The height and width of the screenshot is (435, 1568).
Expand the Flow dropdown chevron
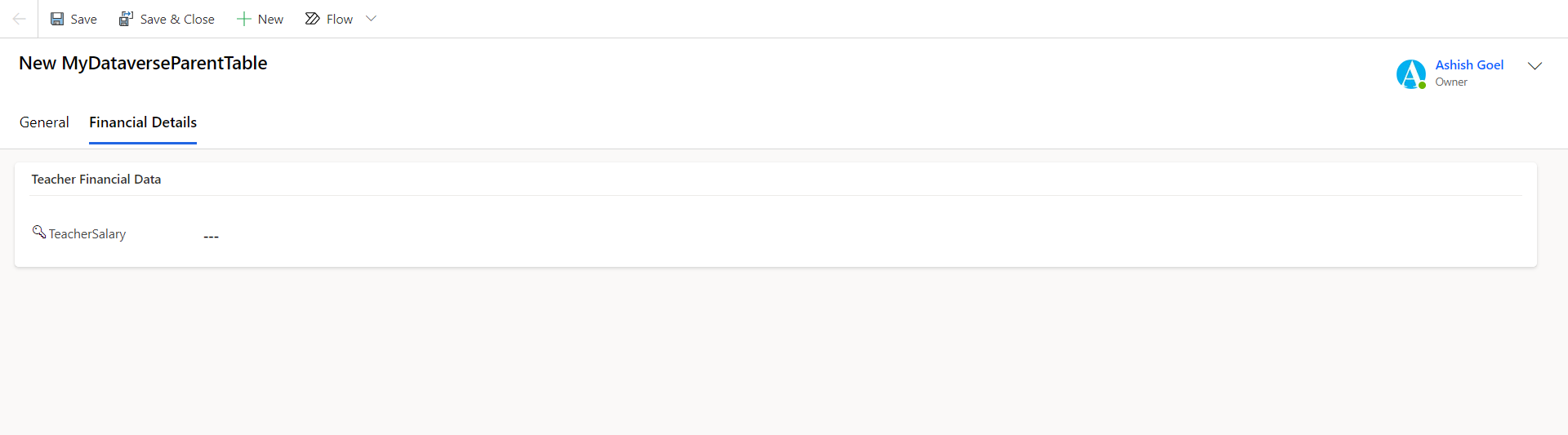[371, 19]
